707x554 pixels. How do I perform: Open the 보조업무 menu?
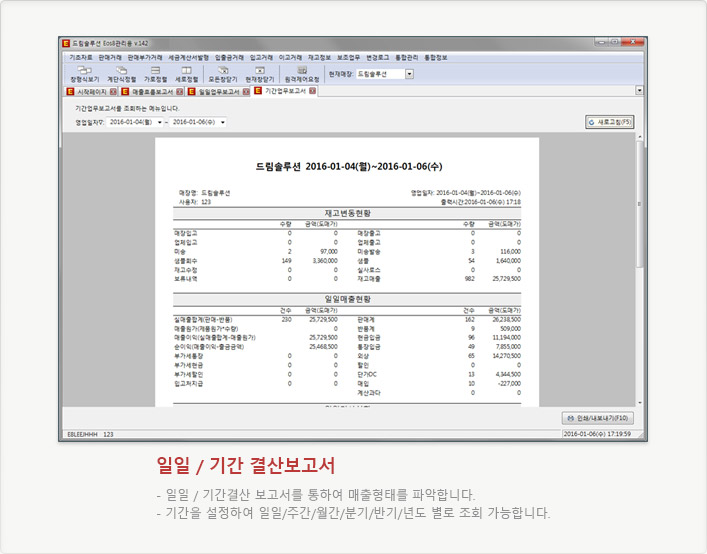click(x=349, y=58)
